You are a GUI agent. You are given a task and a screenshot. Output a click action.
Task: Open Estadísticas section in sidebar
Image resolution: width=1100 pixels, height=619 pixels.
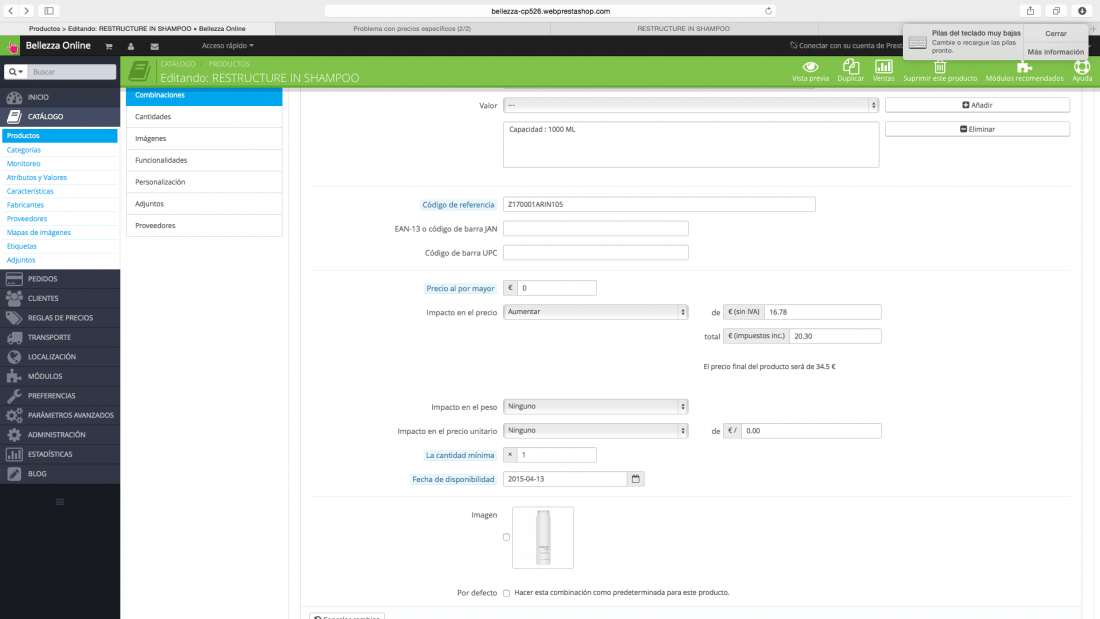[x=60, y=454]
